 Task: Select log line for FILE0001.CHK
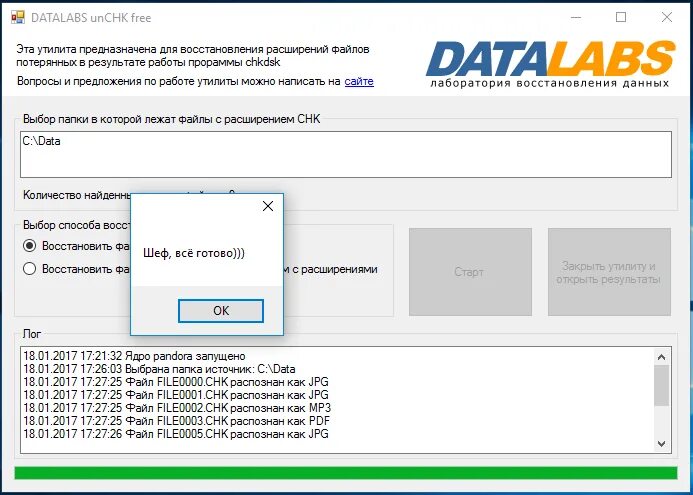(x=176, y=395)
